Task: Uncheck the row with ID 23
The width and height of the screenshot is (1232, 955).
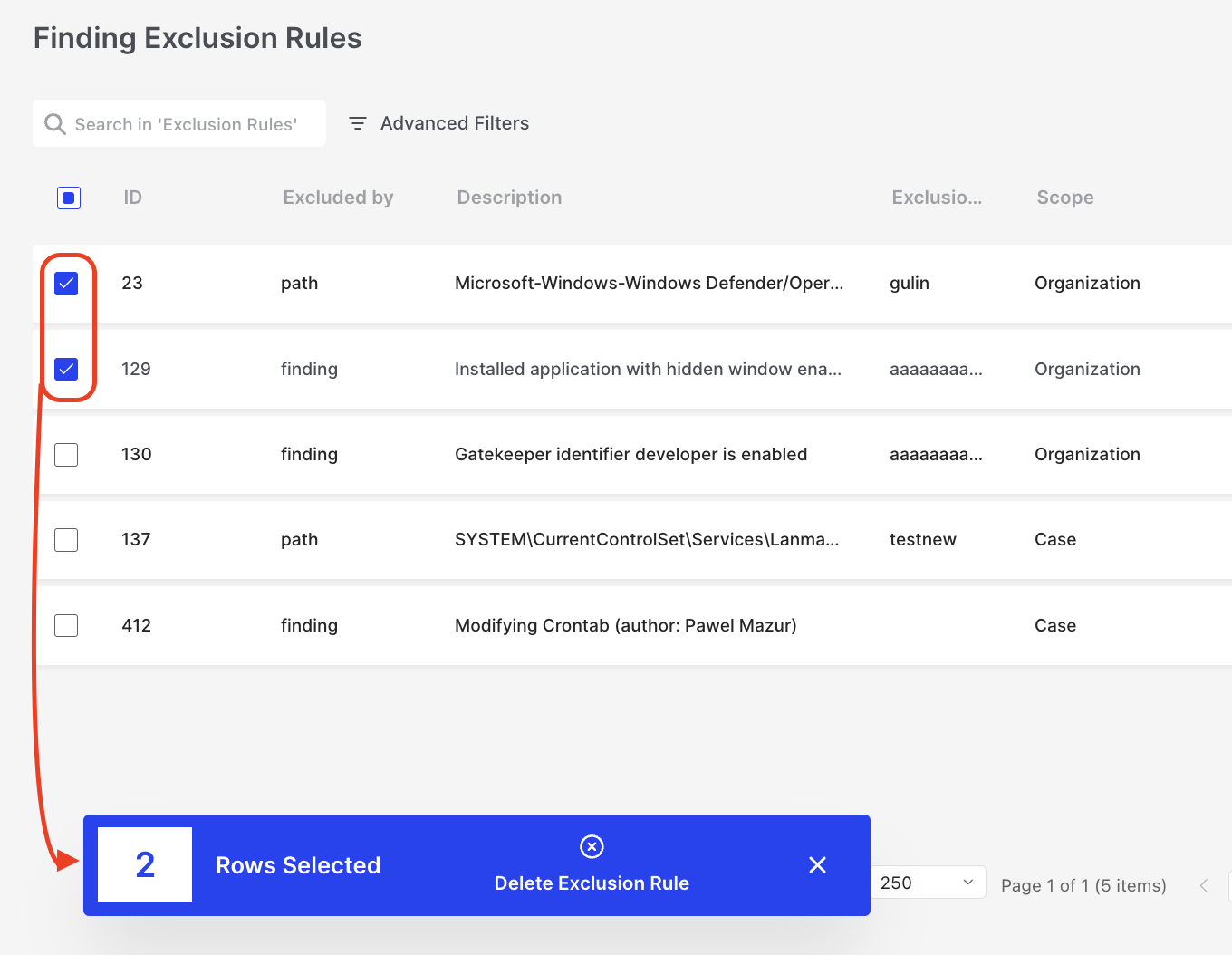Action: 66,284
